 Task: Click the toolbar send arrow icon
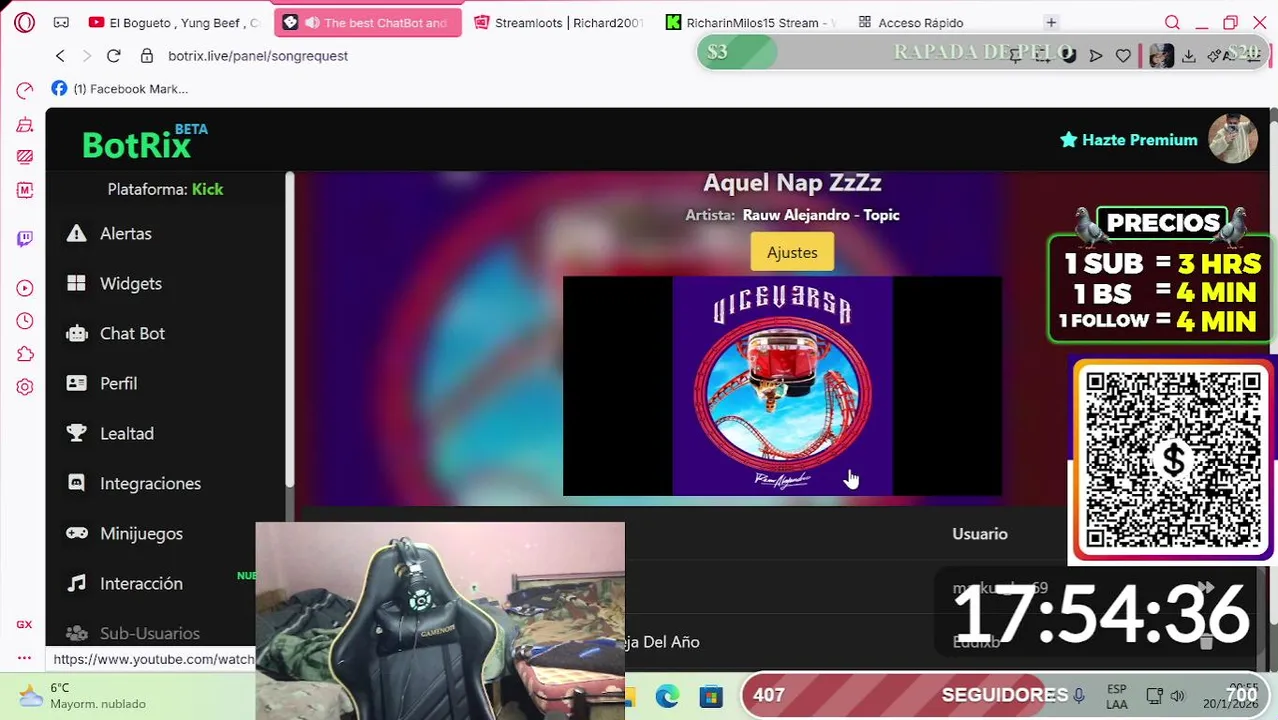pos(1096,56)
